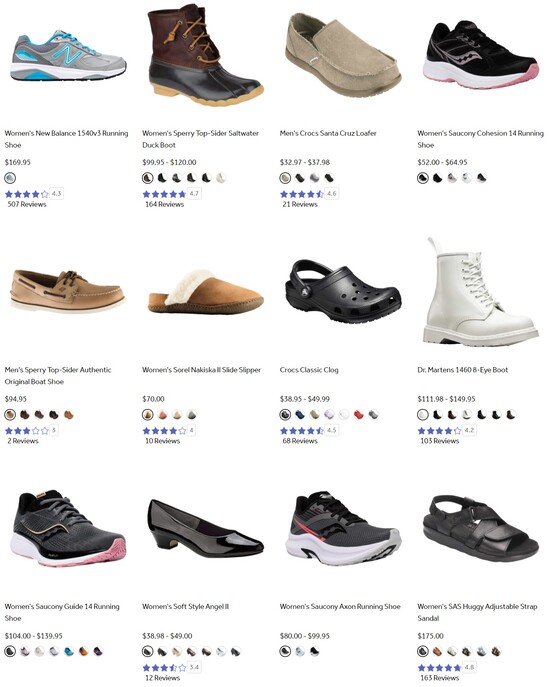Screen dimensions: 550x687
Task: Open Women's Sorel Nakiska II Slide Slipper link
Action: (x=202, y=370)
